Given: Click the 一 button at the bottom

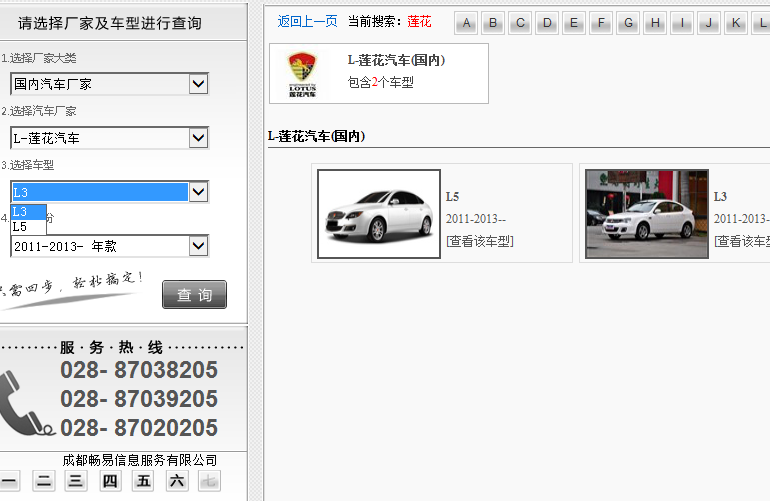Looking at the screenshot, I should click(9, 481).
